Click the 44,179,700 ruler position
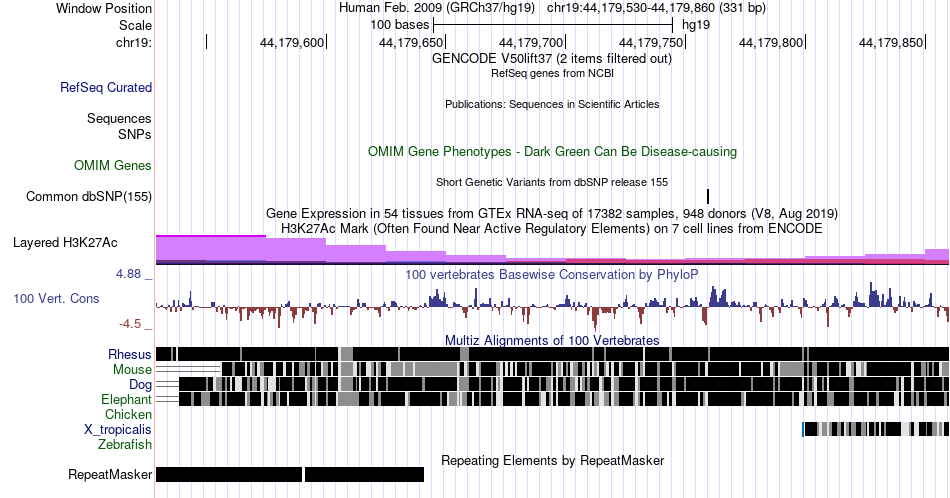 click(531, 42)
